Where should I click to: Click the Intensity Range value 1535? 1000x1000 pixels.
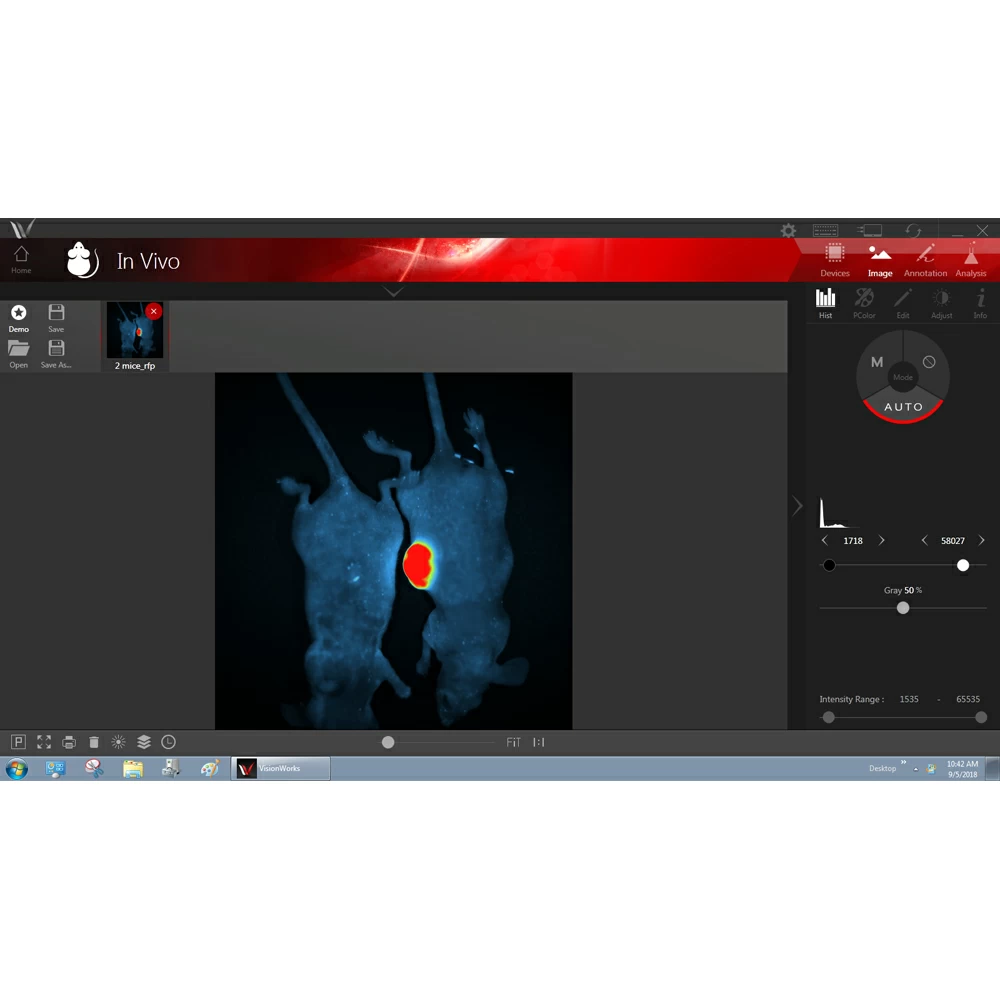(909, 699)
